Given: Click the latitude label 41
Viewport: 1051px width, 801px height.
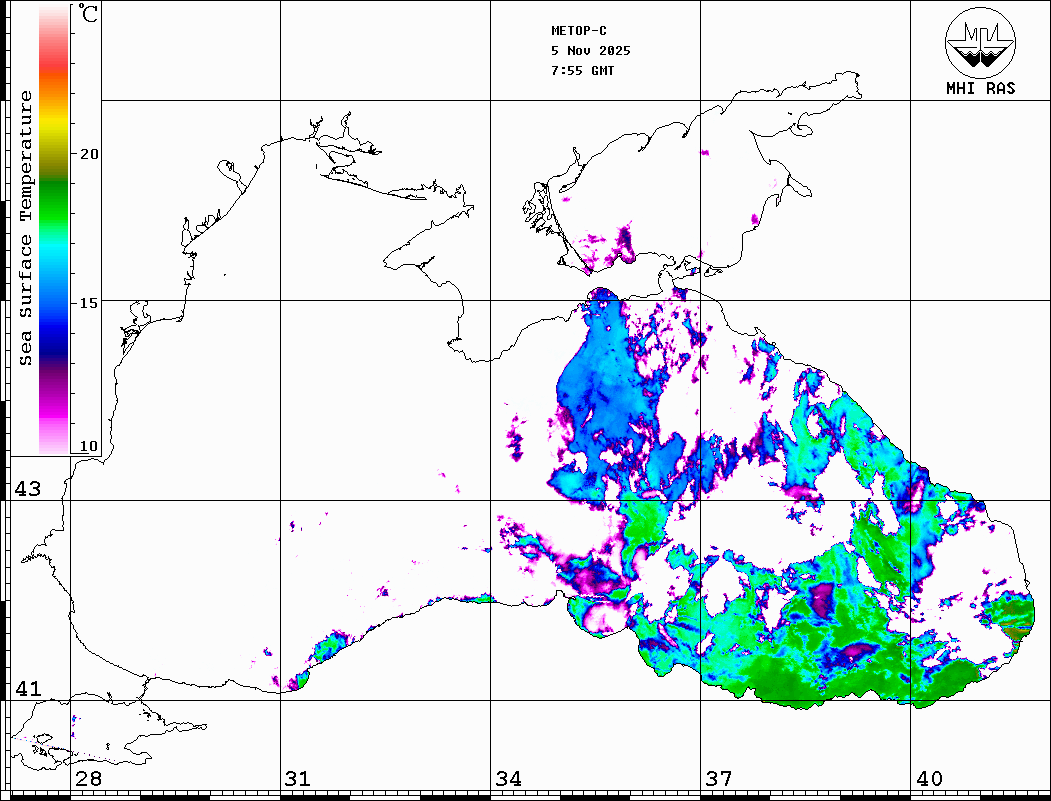Looking at the screenshot, I should click(x=27, y=689).
